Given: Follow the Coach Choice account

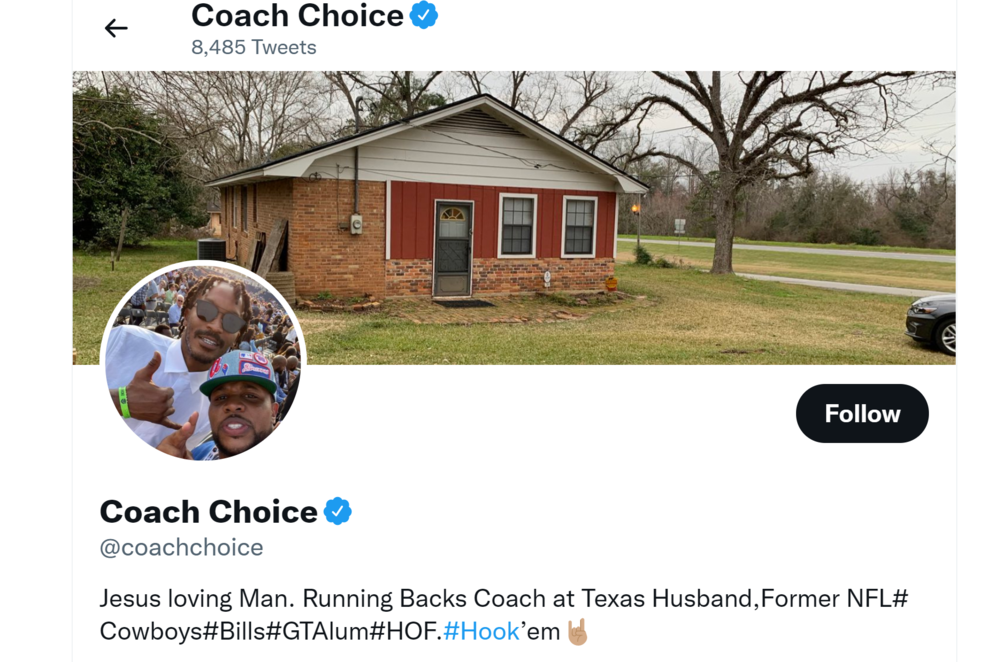Looking at the screenshot, I should (x=862, y=413).
